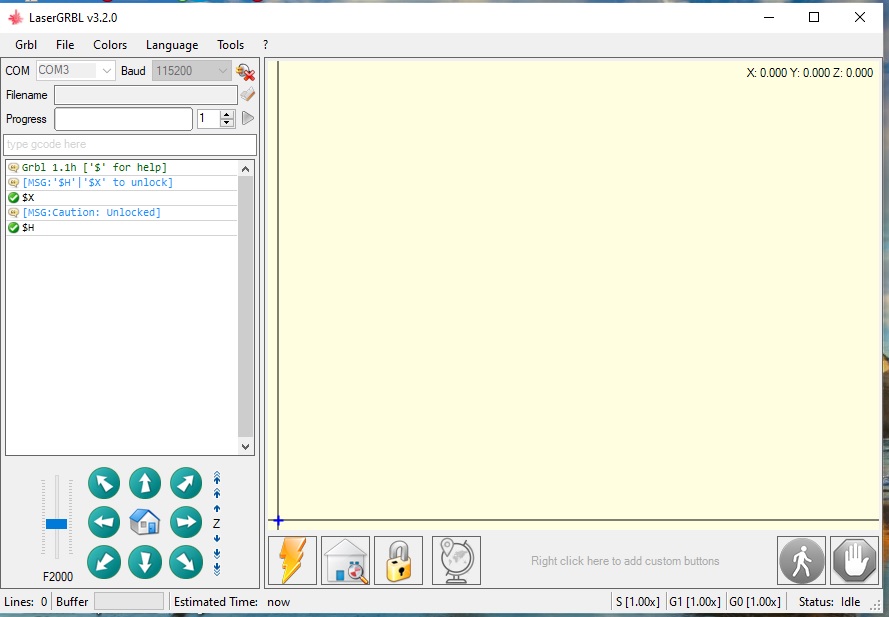889x617 pixels.
Task: Raise Z with the triple up arrow
Action: (x=217, y=477)
